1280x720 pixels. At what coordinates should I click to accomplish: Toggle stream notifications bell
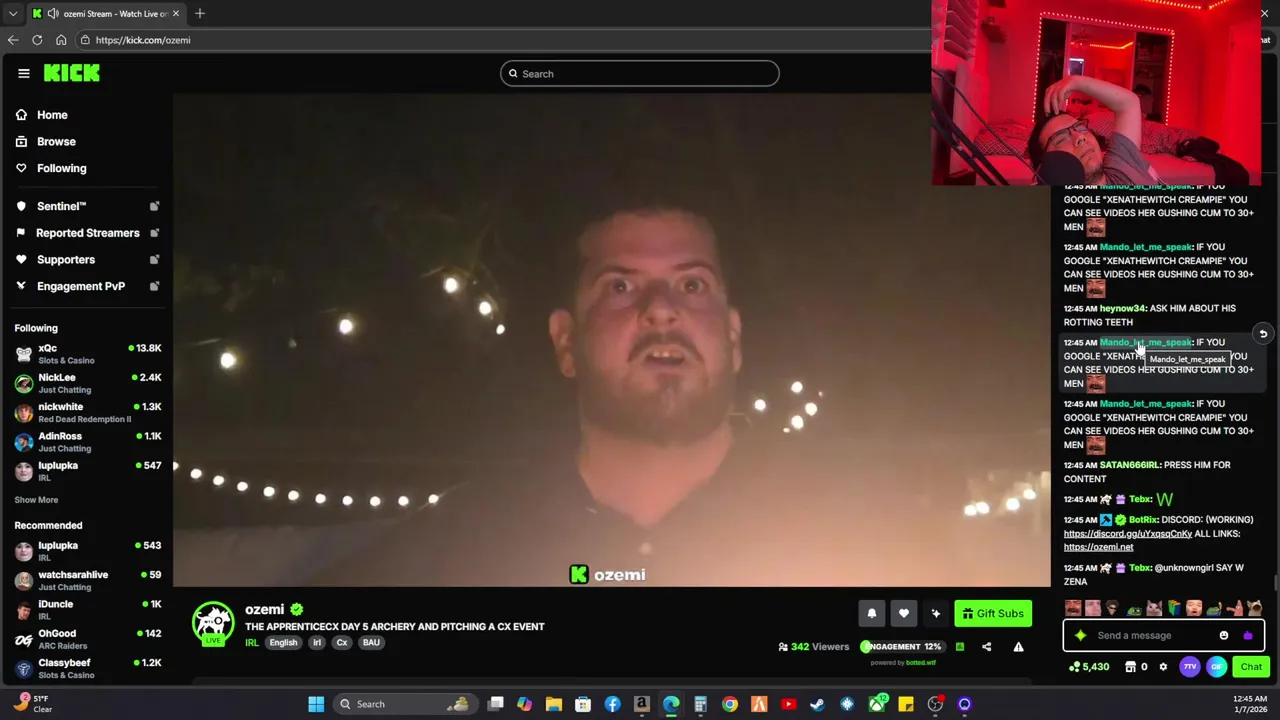871,614
